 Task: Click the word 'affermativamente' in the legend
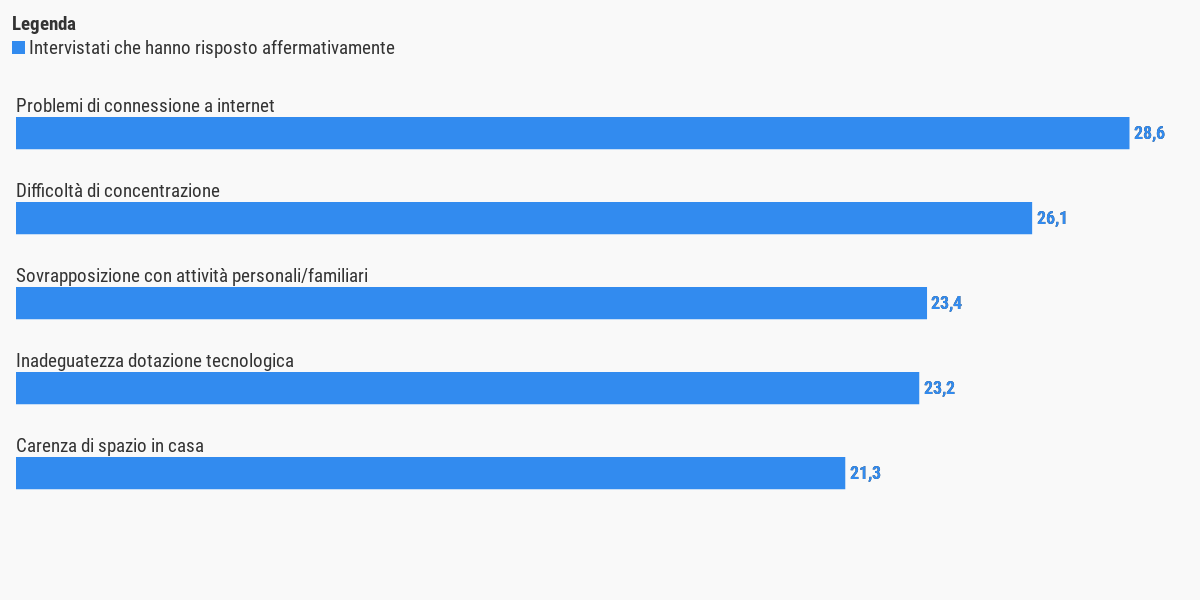tap(328, 48)
